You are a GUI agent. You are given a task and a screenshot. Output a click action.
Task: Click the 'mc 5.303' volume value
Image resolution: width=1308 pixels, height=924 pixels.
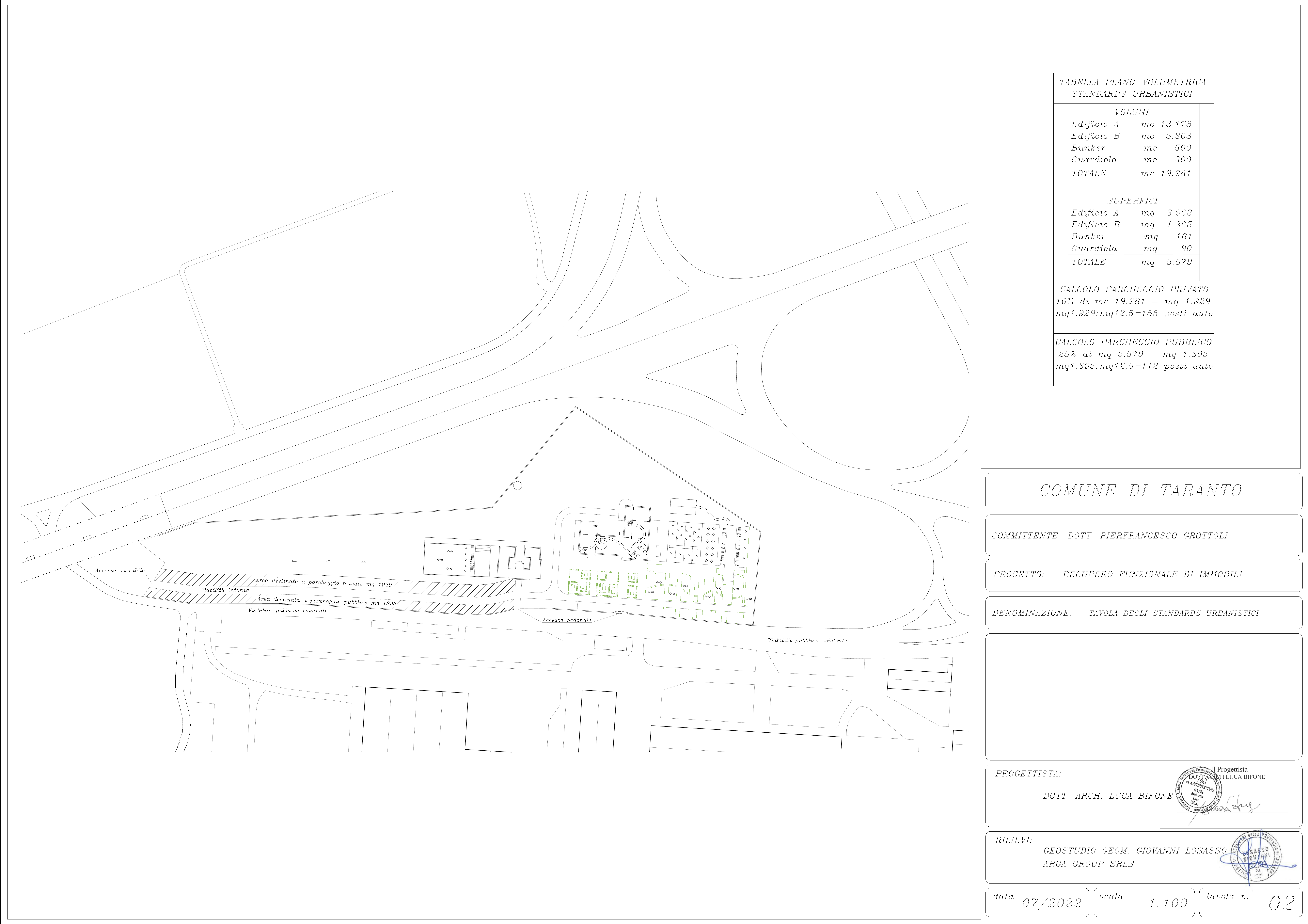(x=1166, y=136)
